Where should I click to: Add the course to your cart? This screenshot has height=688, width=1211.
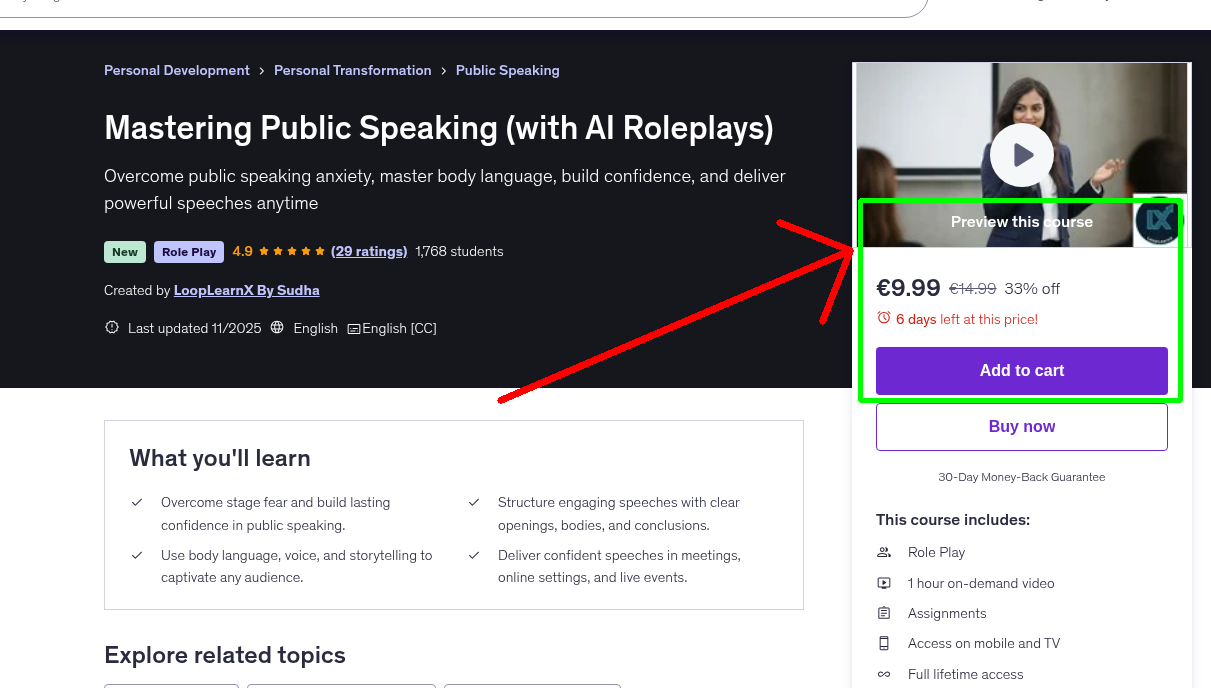1021,370
